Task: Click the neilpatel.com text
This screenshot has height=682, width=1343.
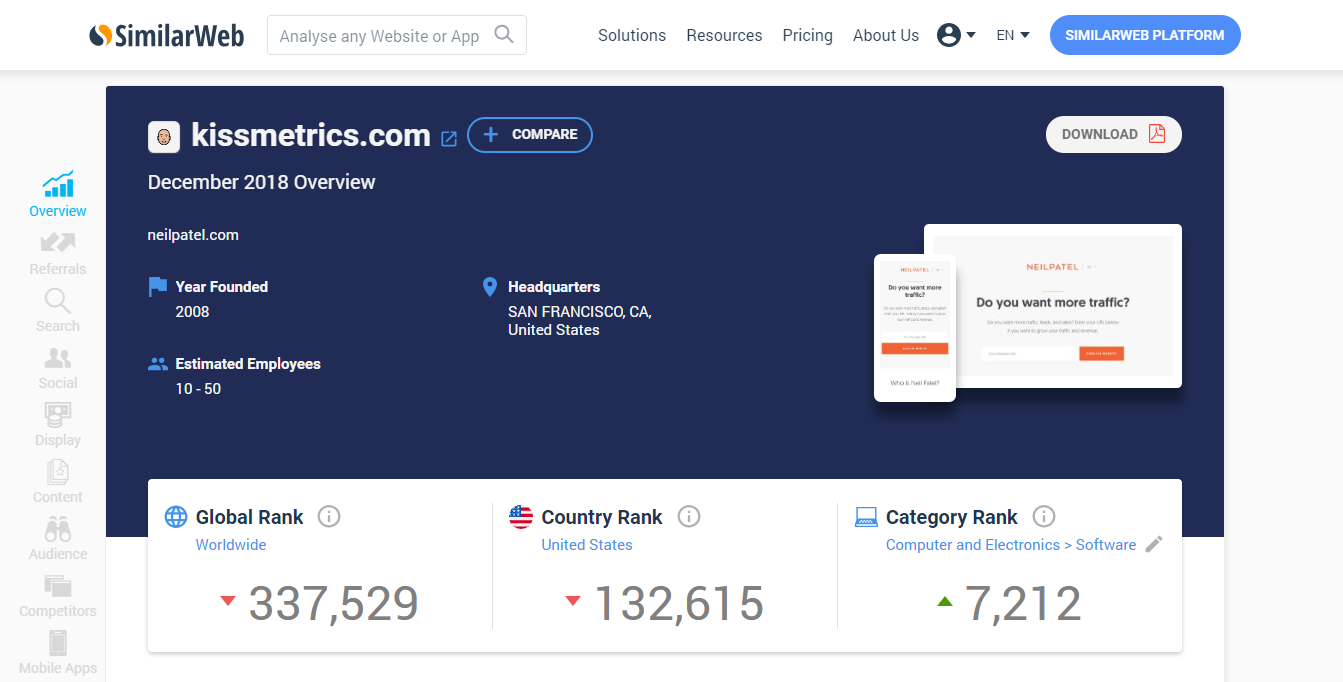Action: pyautogui.click(x=193, y=235)
